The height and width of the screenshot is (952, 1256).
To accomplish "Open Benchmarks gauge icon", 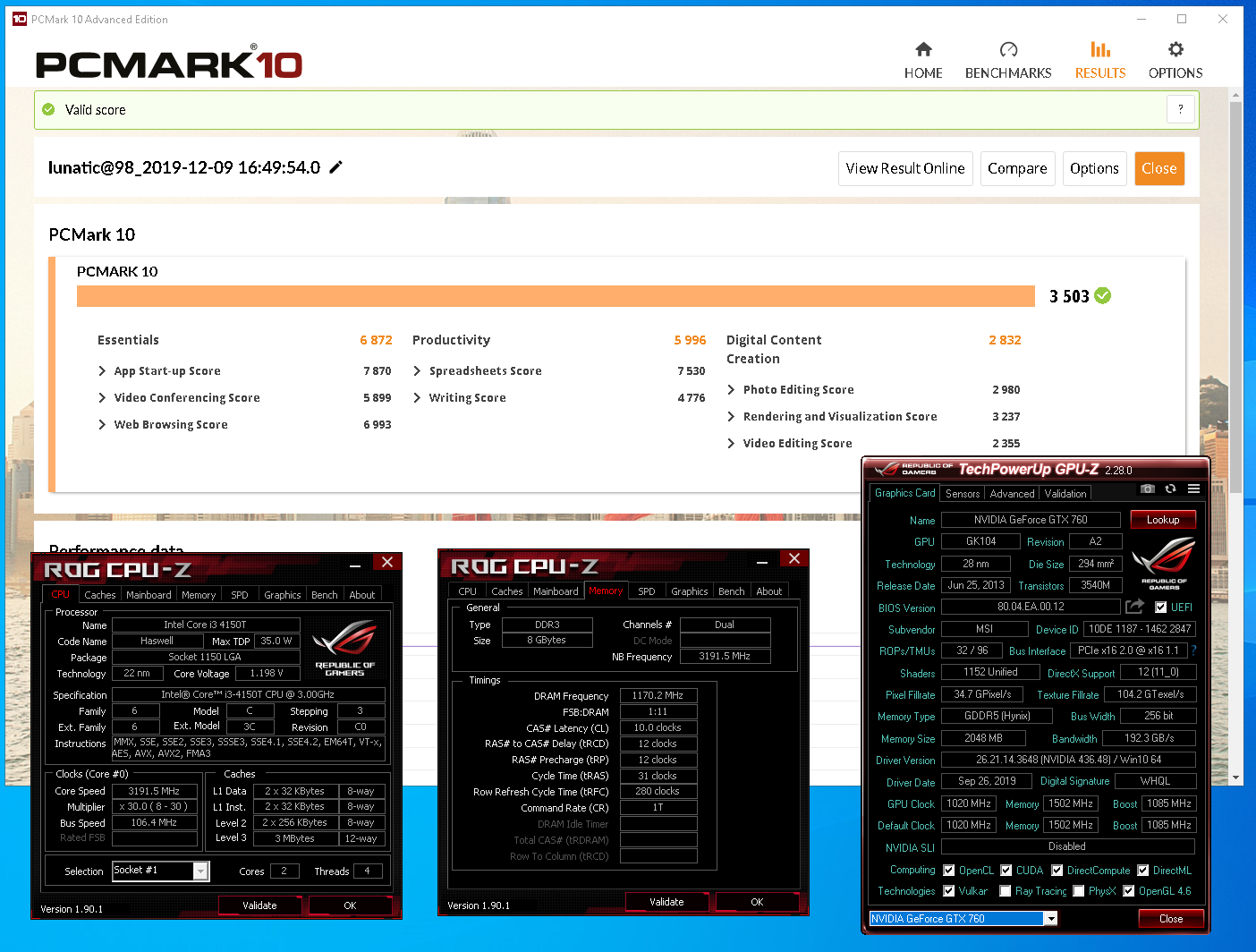I will [x=1008, y=49].
